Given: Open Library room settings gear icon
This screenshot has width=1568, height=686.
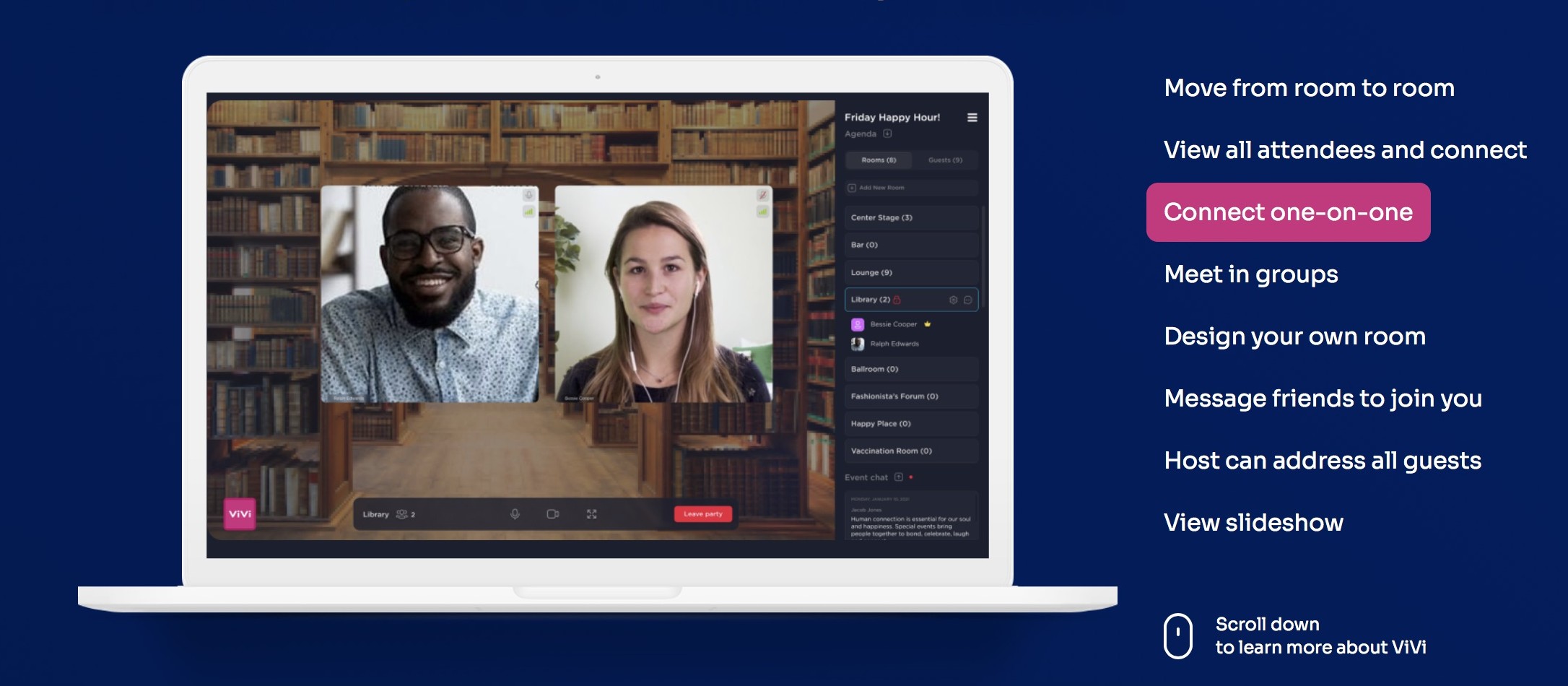Looking at the screenshot, I should point(953,300).
